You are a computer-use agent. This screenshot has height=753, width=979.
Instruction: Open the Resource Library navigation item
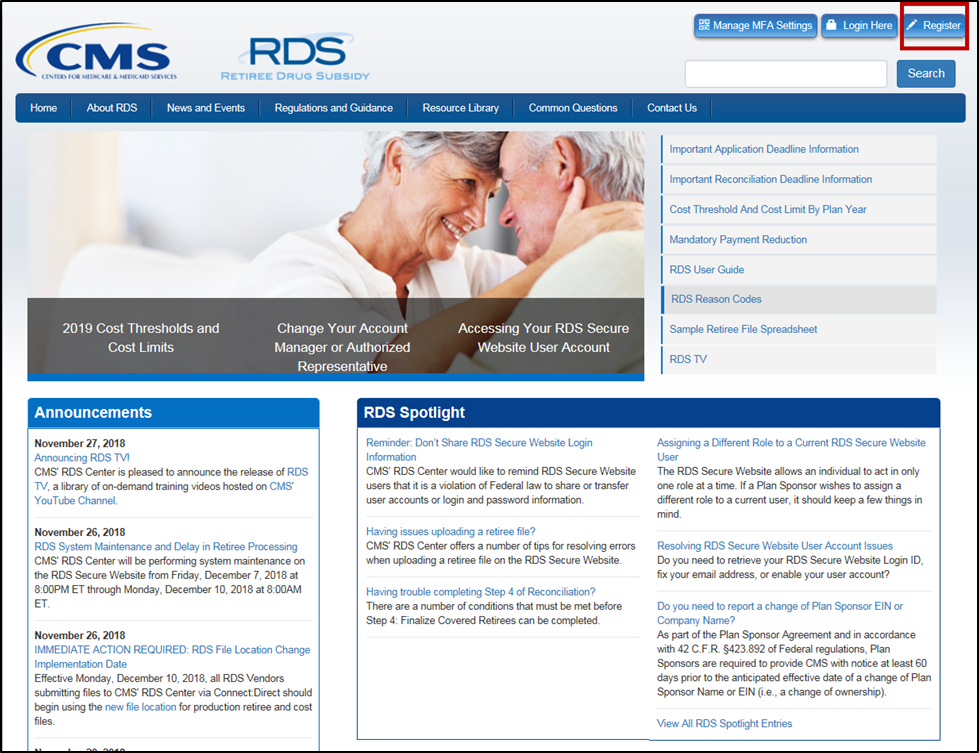tap(460, 107)
